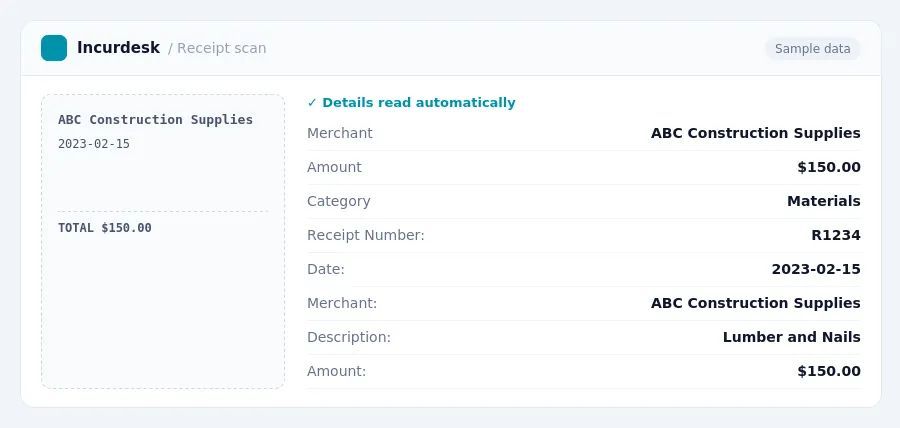Screen dimensions: 900x428
Task: Click the Details read automatically status
Action: pos(418,103)
